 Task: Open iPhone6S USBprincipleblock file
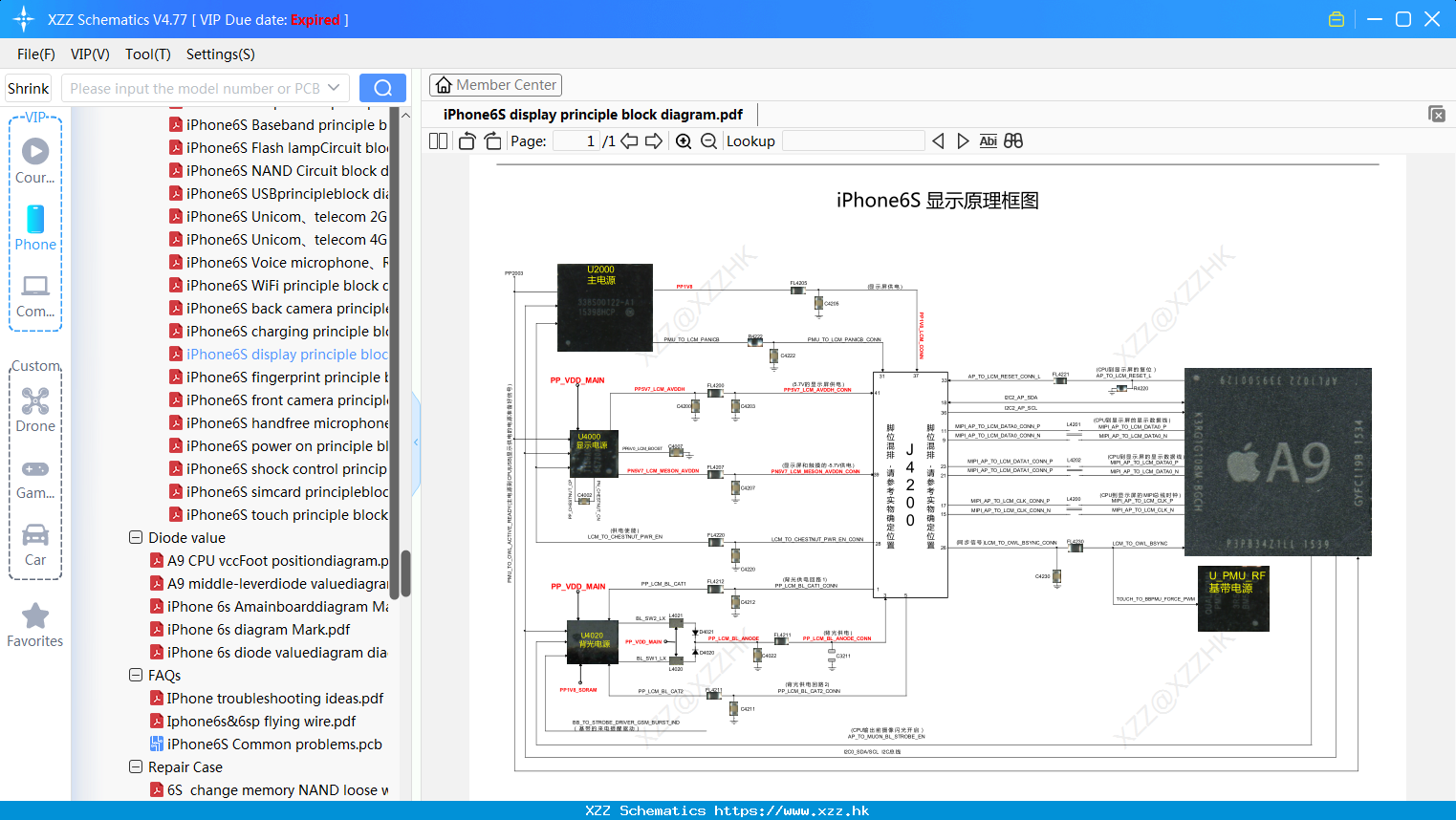[x=278, y=193]
